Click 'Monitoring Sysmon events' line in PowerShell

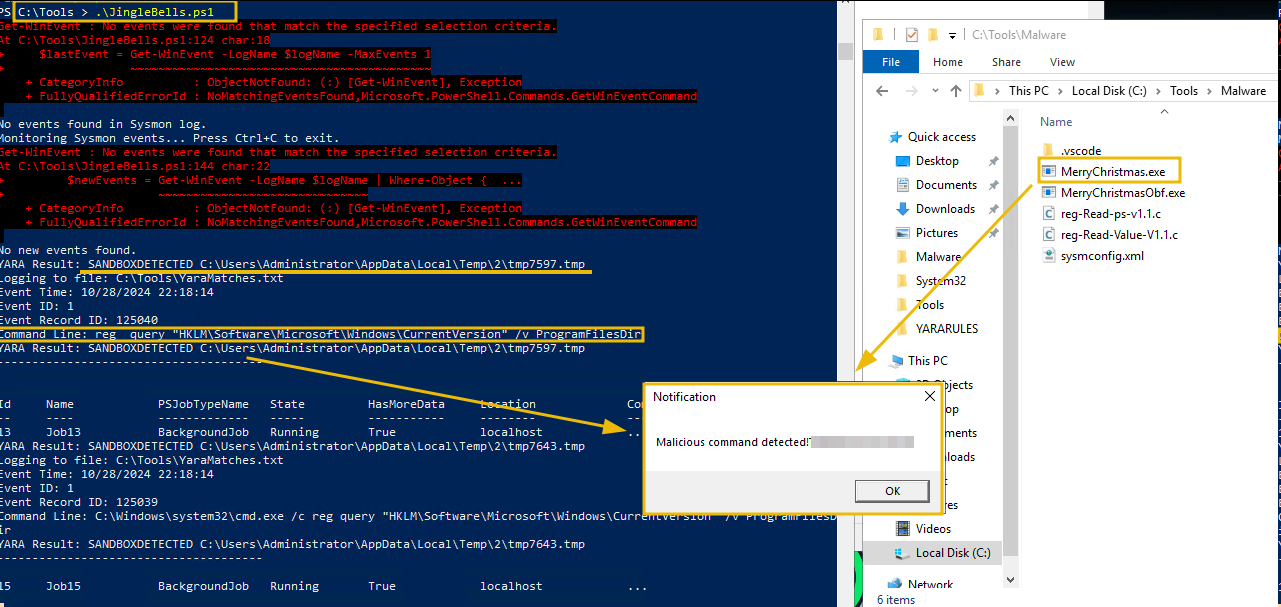coord(169,138)
